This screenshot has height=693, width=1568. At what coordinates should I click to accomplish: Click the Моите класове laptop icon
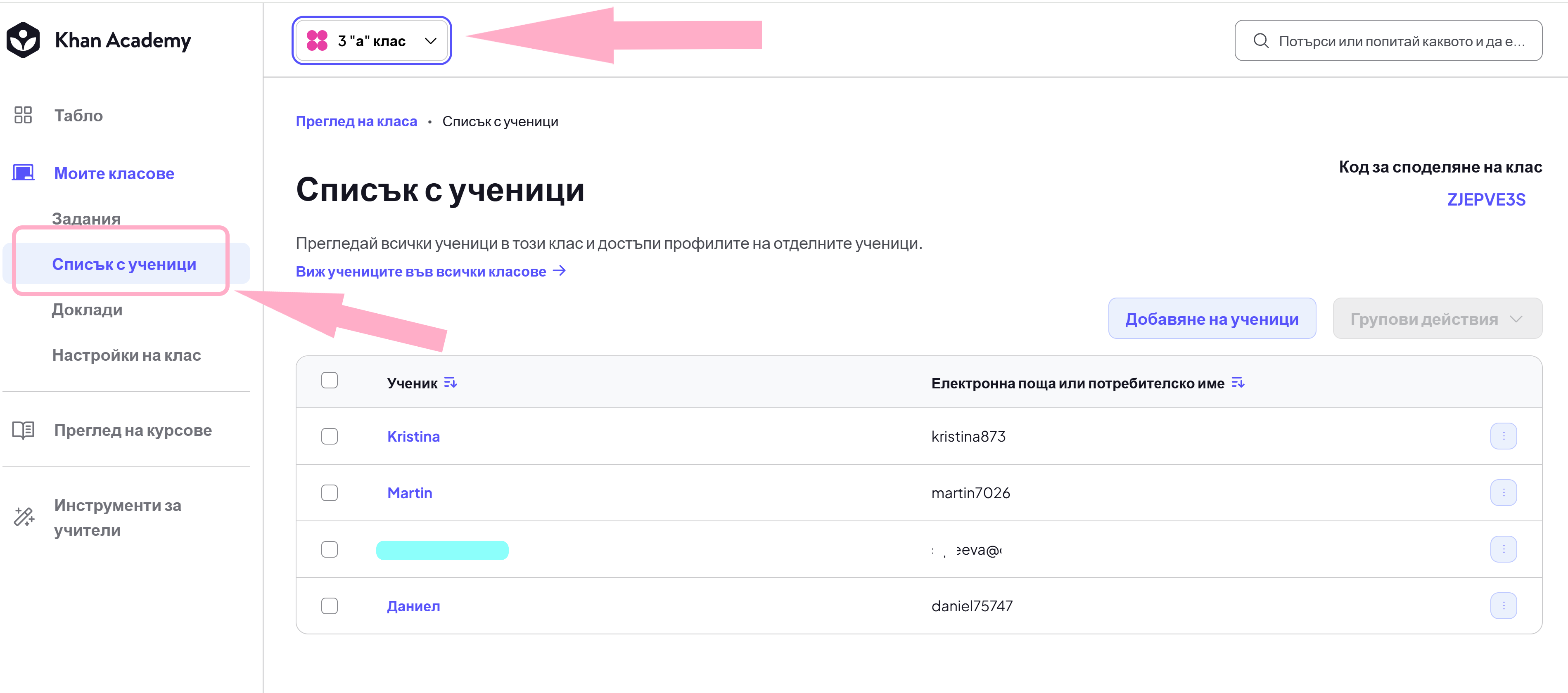(23, 173)
